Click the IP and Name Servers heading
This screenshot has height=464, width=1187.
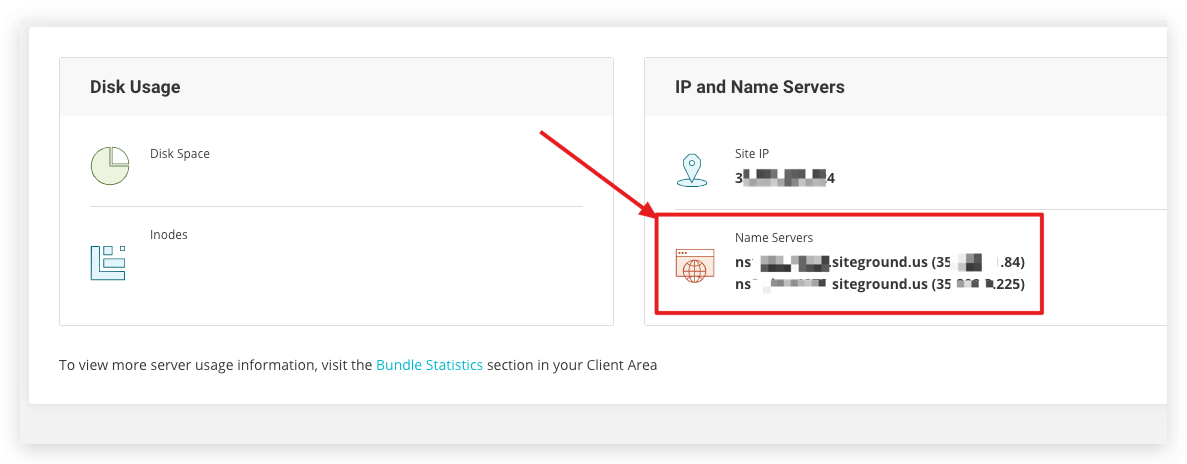(x=759, y=87)
